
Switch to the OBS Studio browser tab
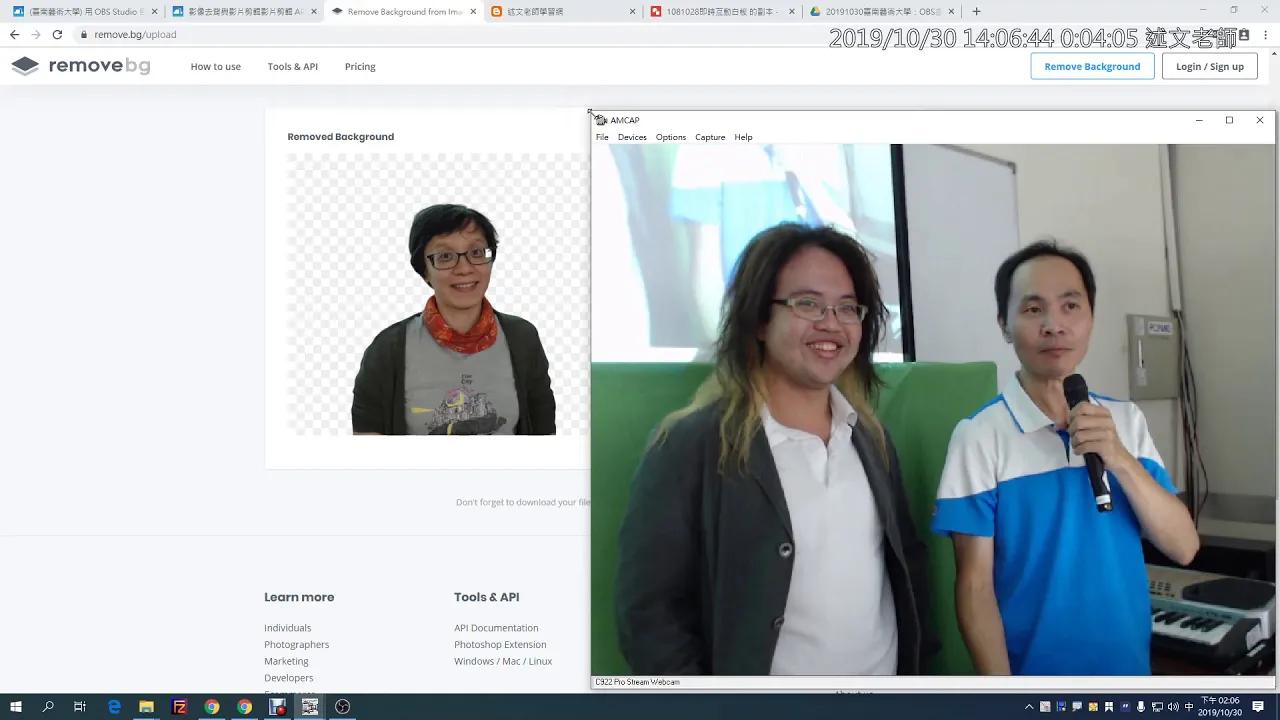[x=84, y=12]
